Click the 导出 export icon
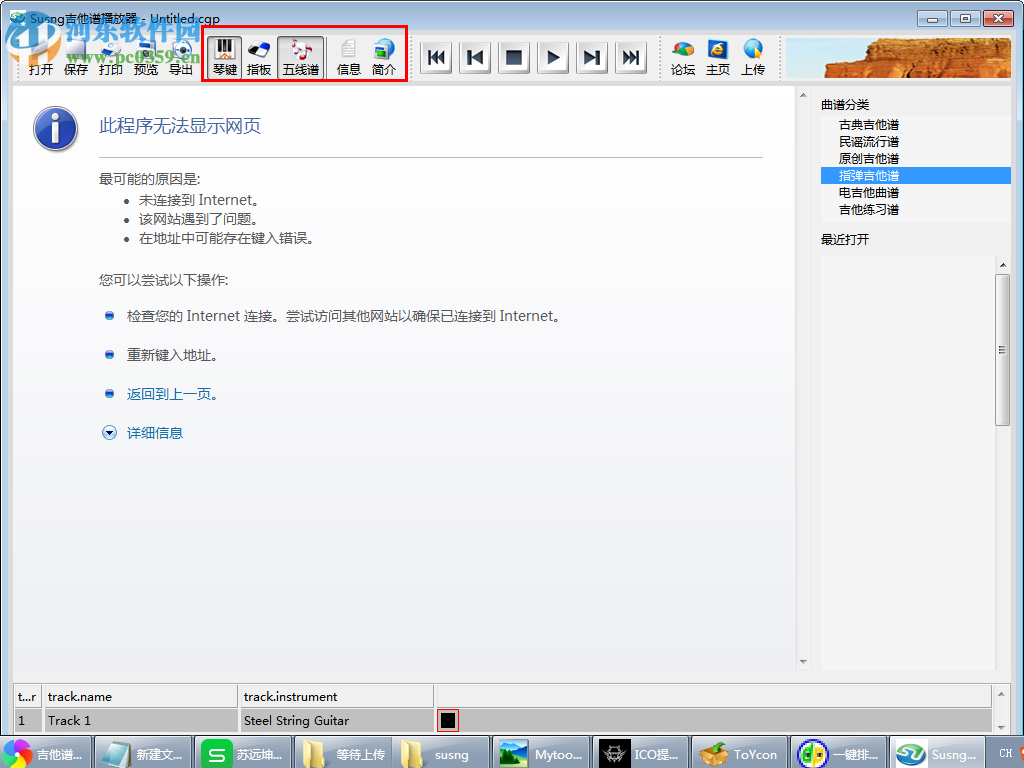1024x768 pixels. tap(180, 57)
